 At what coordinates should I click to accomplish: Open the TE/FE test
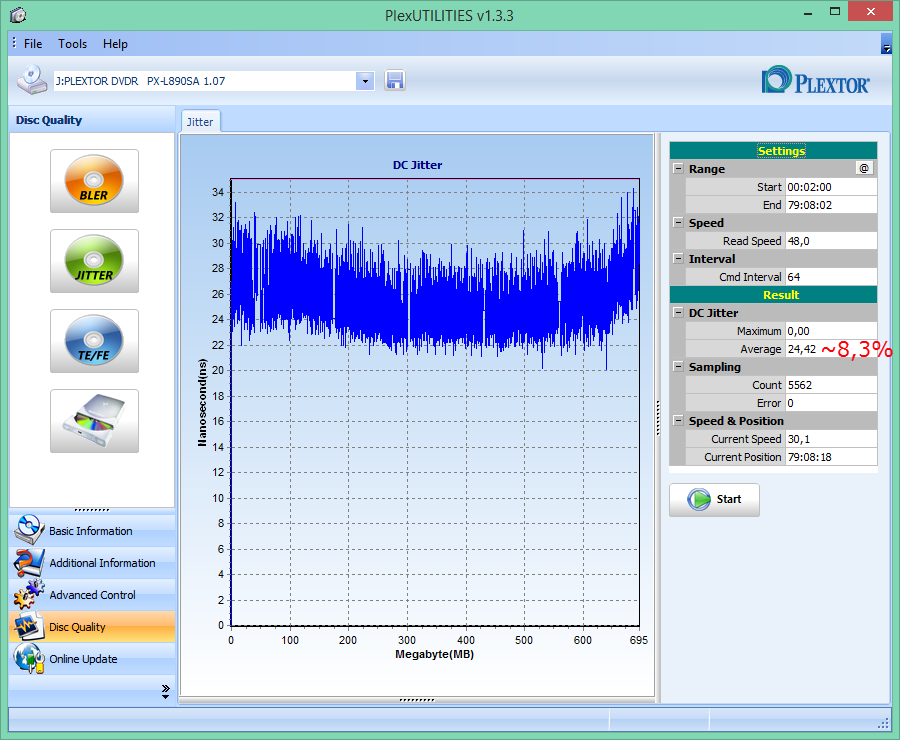pos(94,340)
